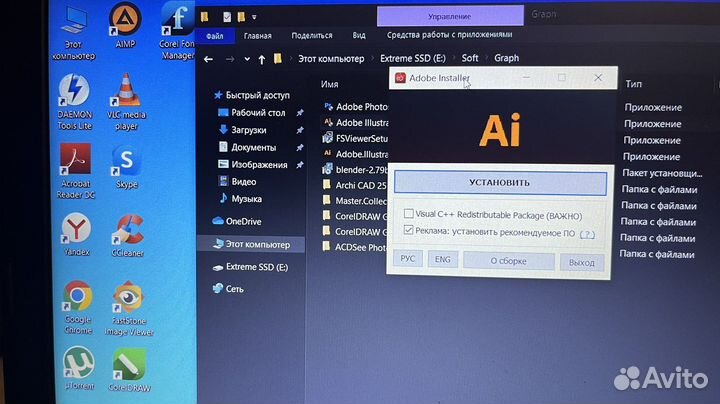Image resolution: width=720 pixels, height=404 pixels.
Task: Enable Visual C++ Redistributable Package checkbox
Action: 408,213
